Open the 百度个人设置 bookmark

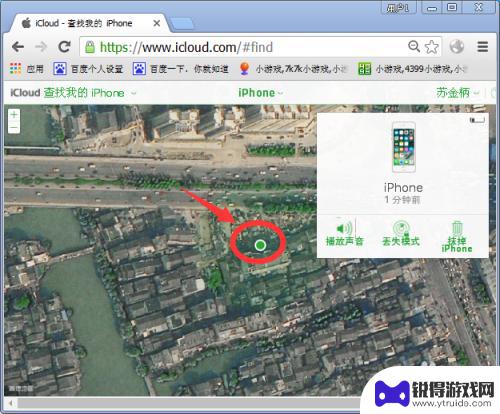(x=88, y=69)
